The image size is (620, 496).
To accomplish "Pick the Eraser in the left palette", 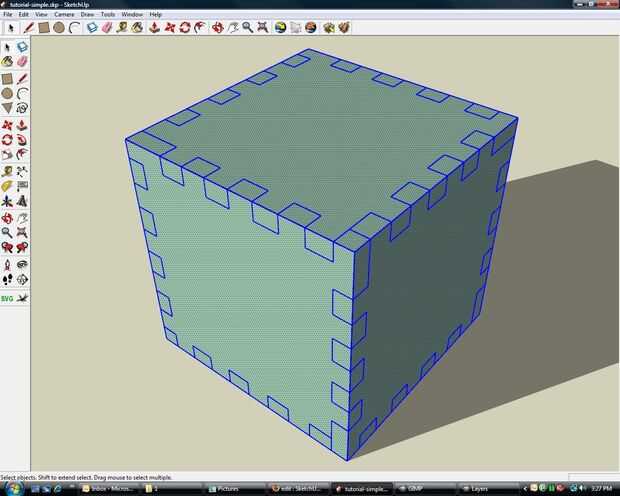I will click(x=22, y=62).
